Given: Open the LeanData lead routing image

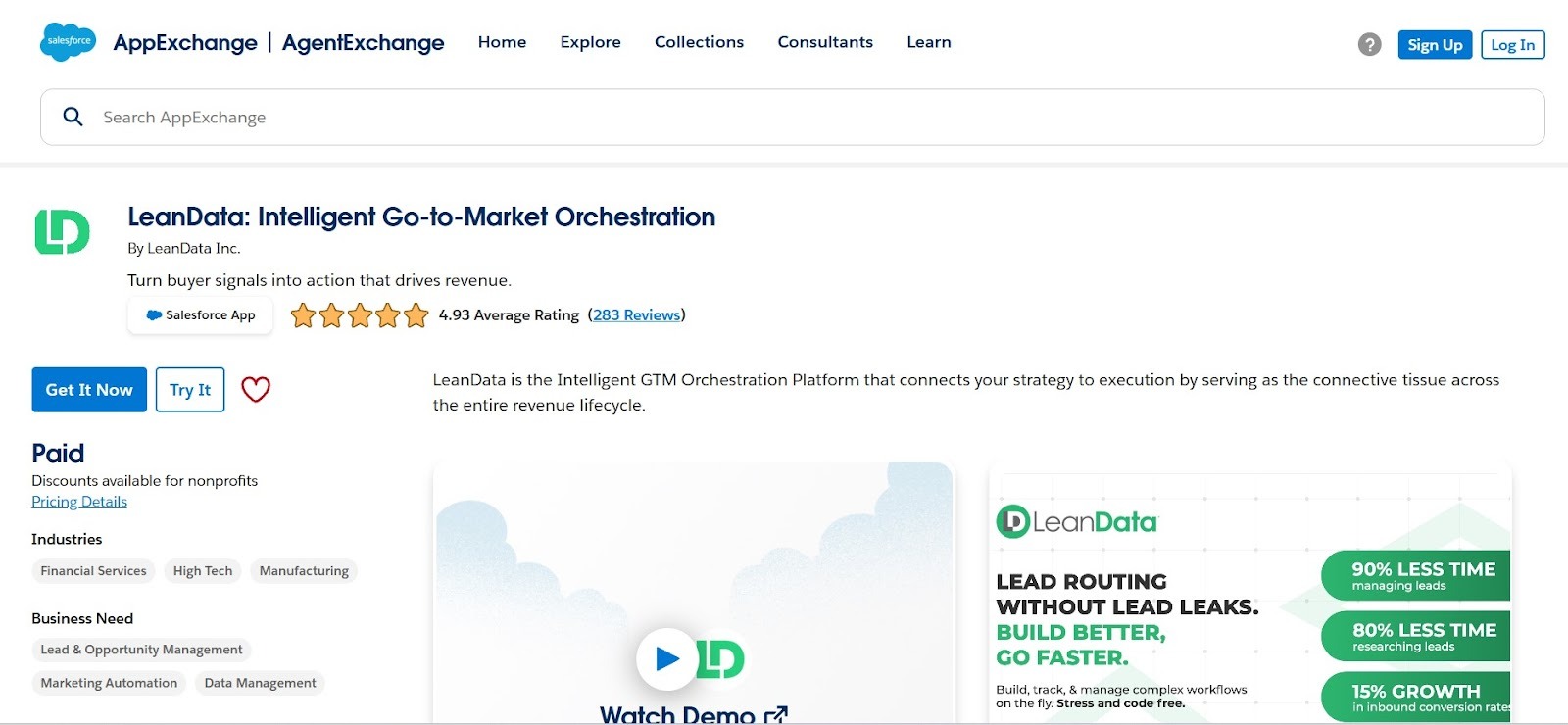Looking at the screenshot, I should (1250, 594).
